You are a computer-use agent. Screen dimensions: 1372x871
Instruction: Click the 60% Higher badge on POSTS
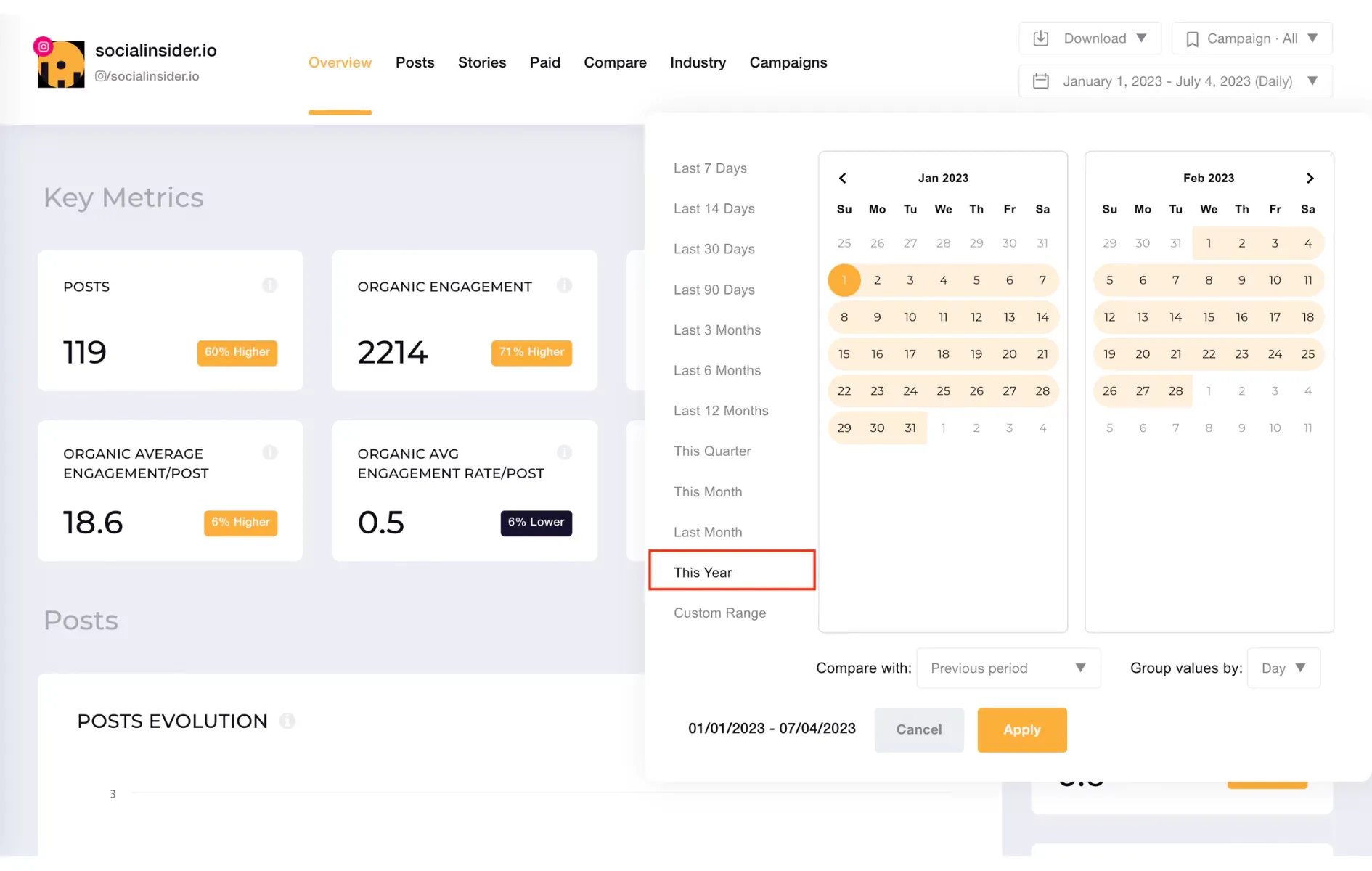237,353
